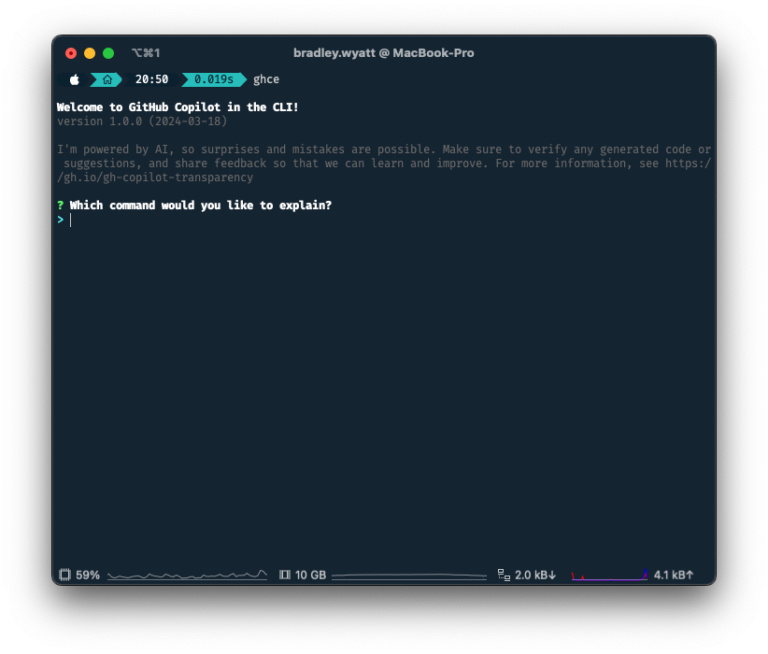Click the 0.019s duration prompt segment
The height and width of the screenshot is (654, 768).
point(214,79)
